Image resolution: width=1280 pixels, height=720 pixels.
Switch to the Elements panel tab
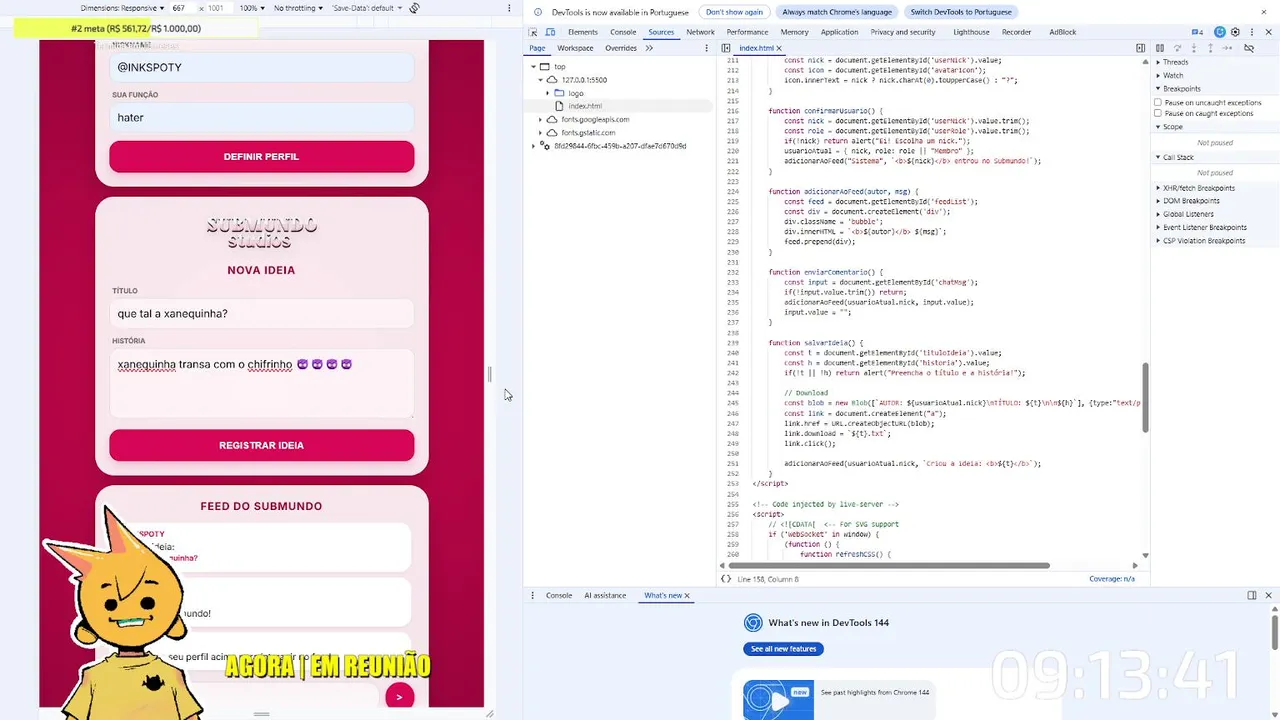(583, 32)
